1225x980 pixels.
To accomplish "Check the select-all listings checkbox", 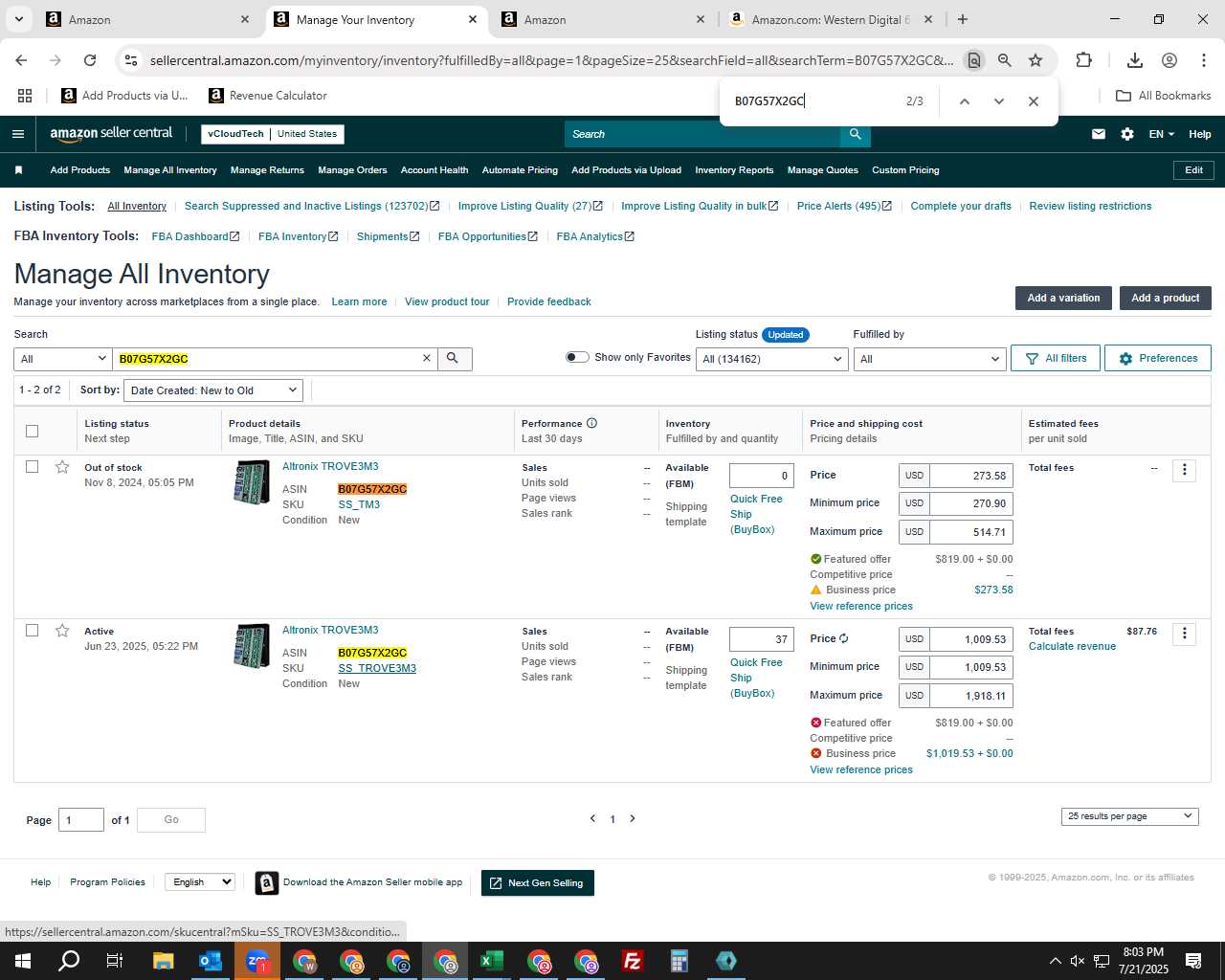I will [32, 431].
